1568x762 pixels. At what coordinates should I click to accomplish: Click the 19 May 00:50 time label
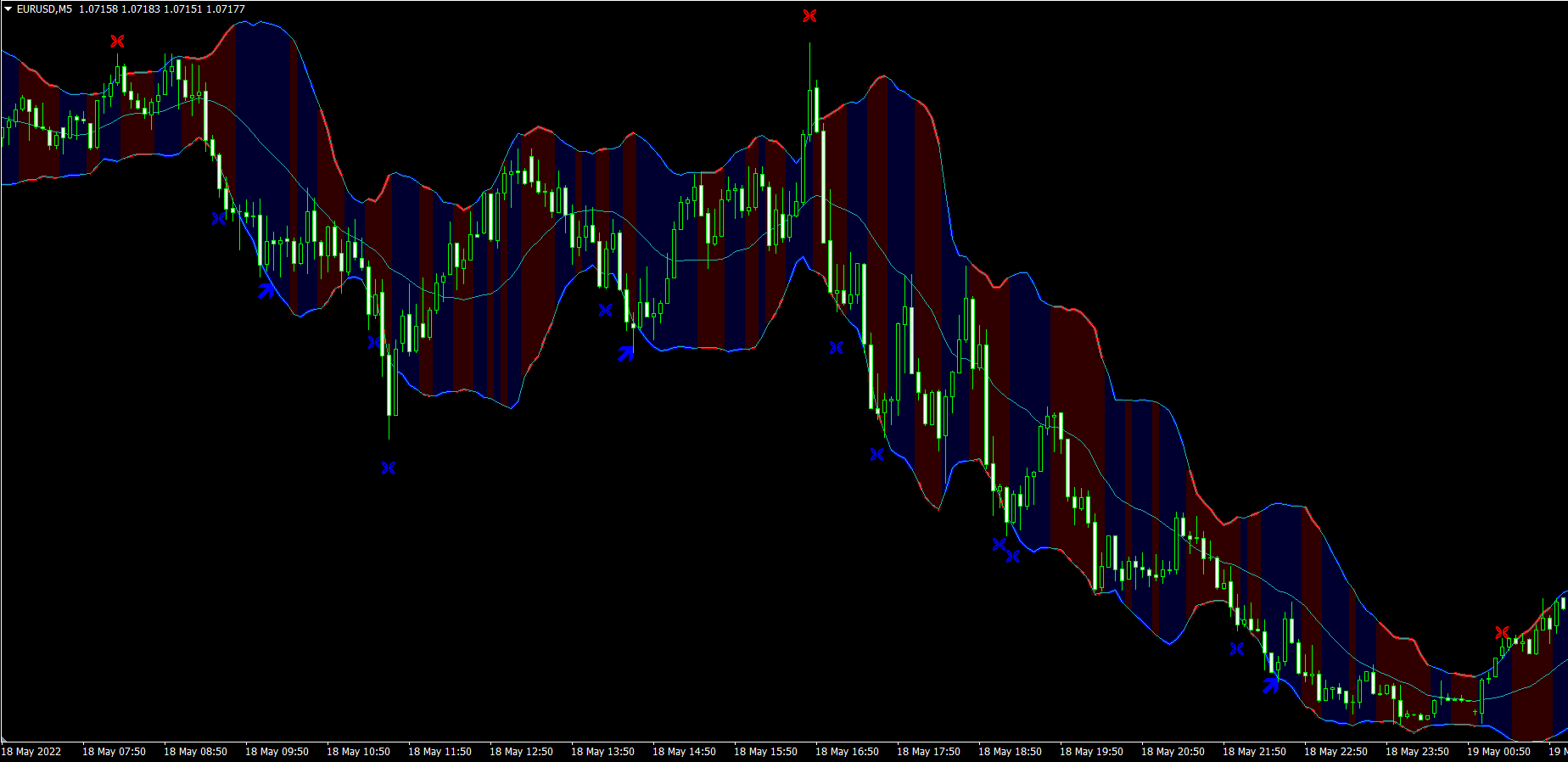pos(1498,752)
